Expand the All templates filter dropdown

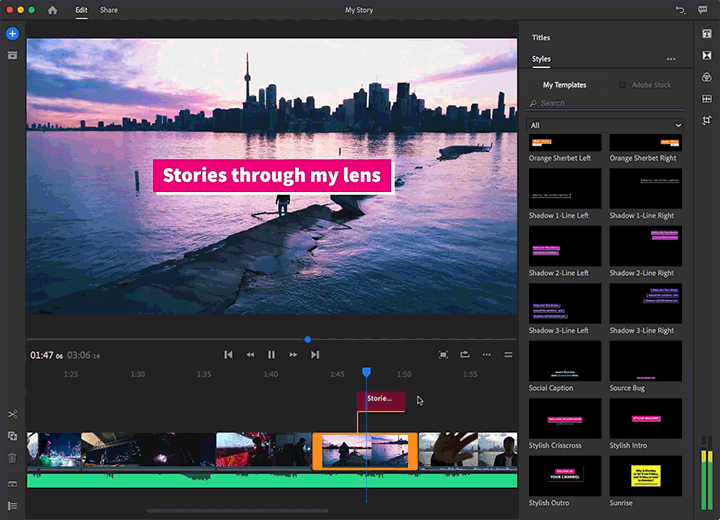click(x=605, y=125)
